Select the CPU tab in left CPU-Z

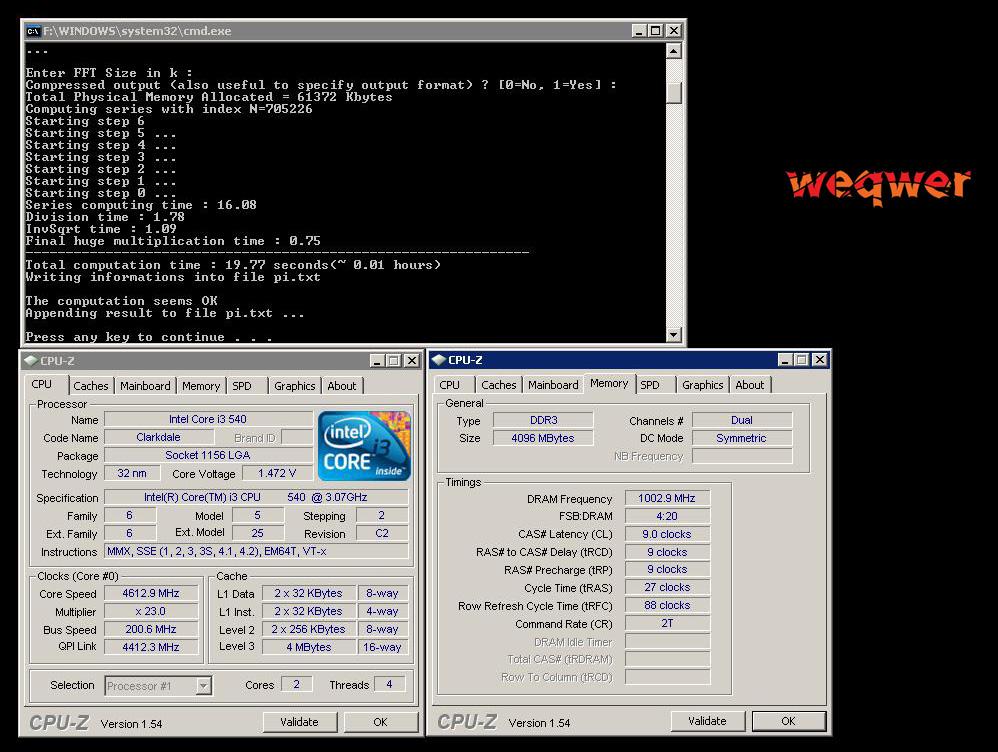(42, 384)
